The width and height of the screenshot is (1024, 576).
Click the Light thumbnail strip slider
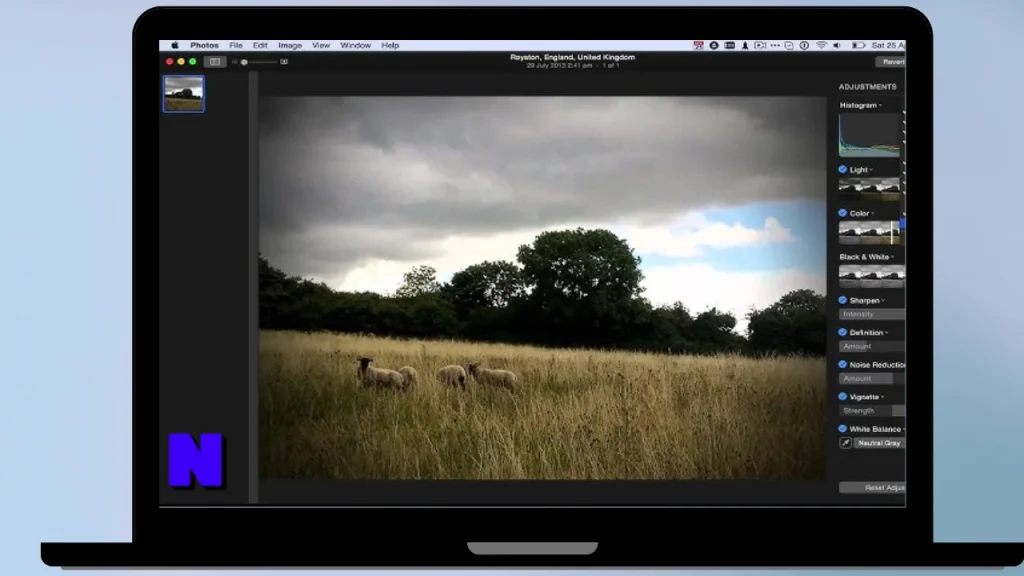869,187
